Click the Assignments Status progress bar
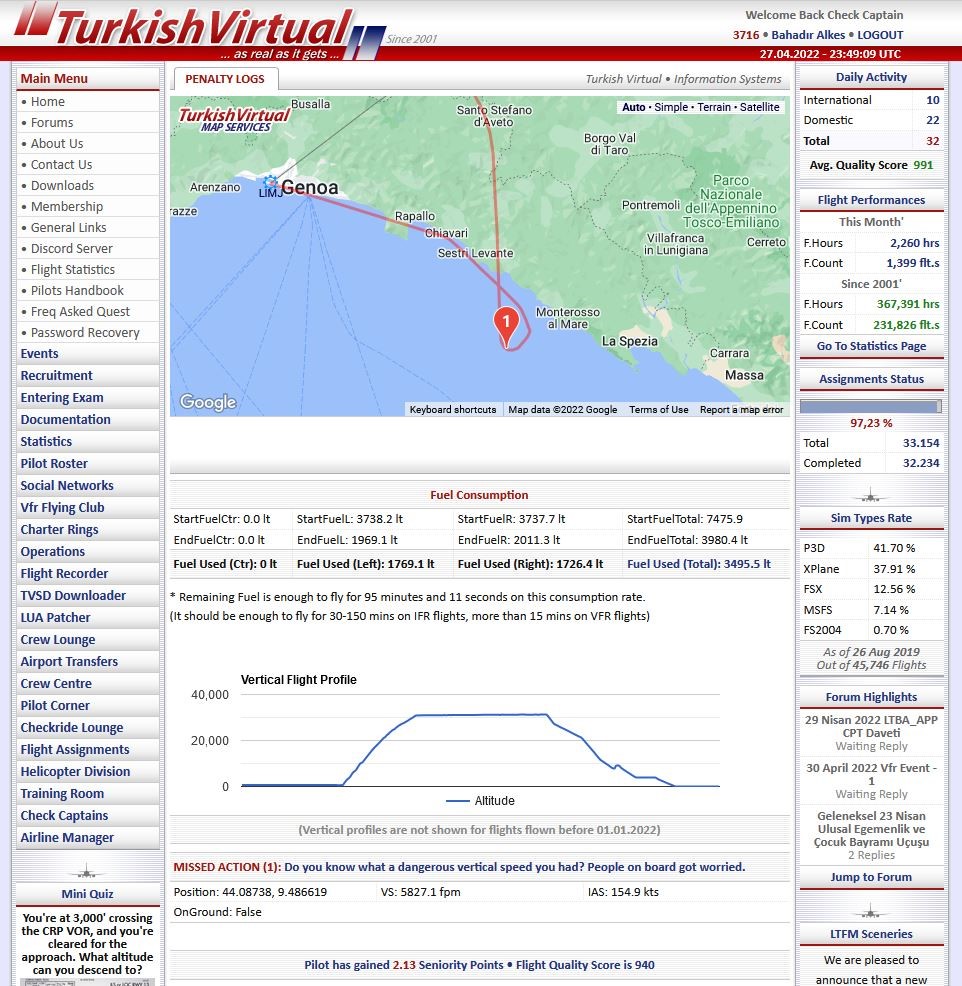This screenshot has width=962, height=986. [x=871, y=406]
